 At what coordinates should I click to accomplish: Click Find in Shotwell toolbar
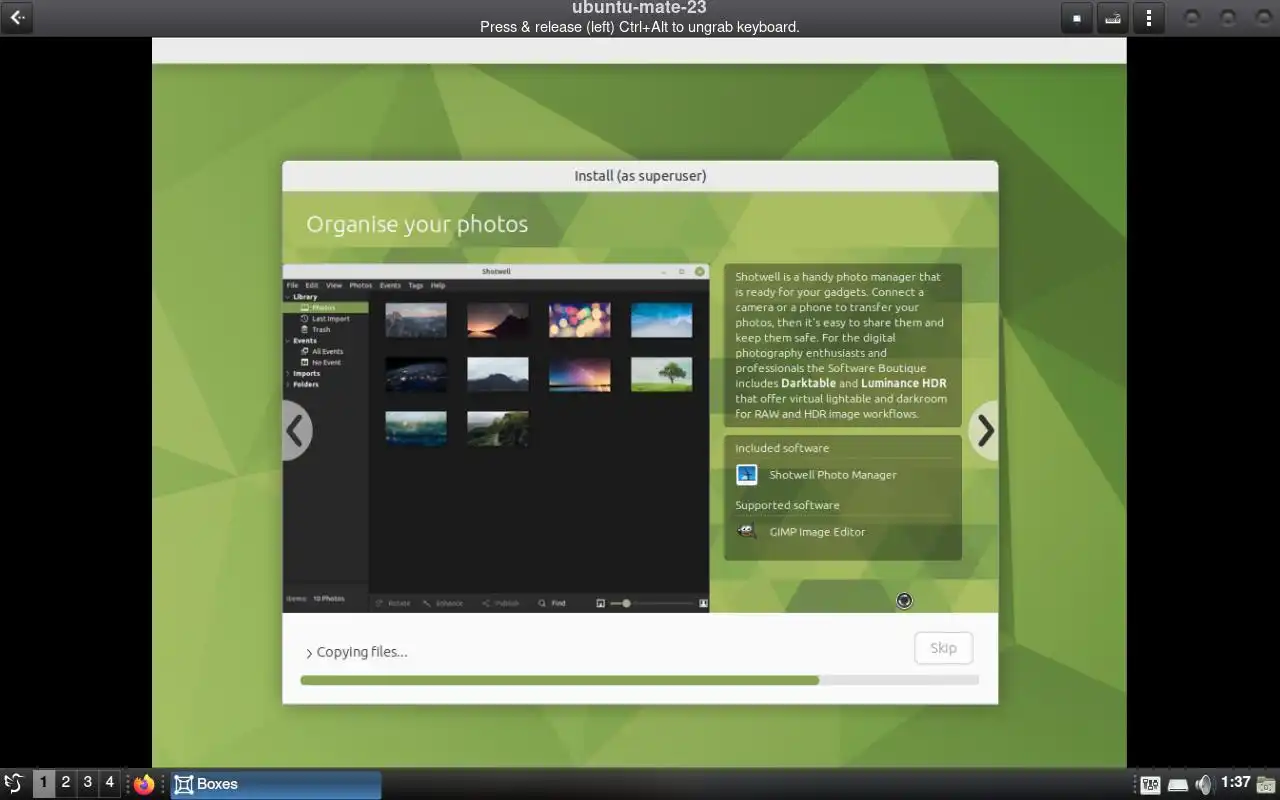click(552, 603)
